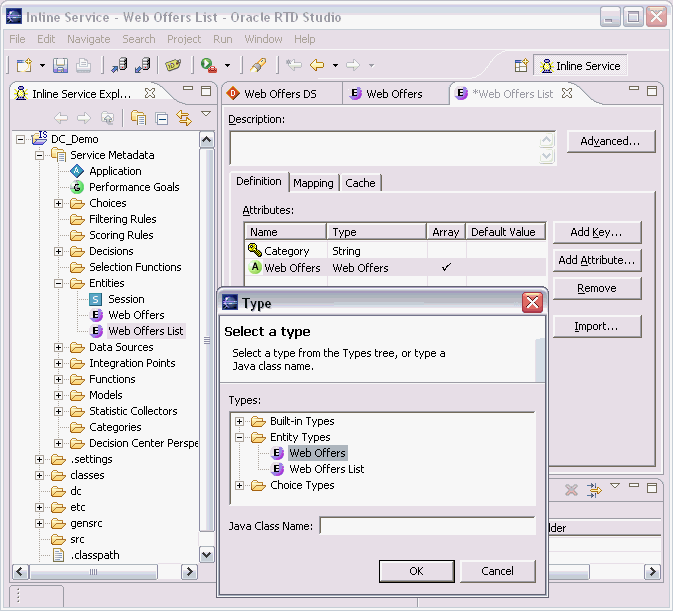
Task: Select the Session entity in explorer
Action: (126, 299)
